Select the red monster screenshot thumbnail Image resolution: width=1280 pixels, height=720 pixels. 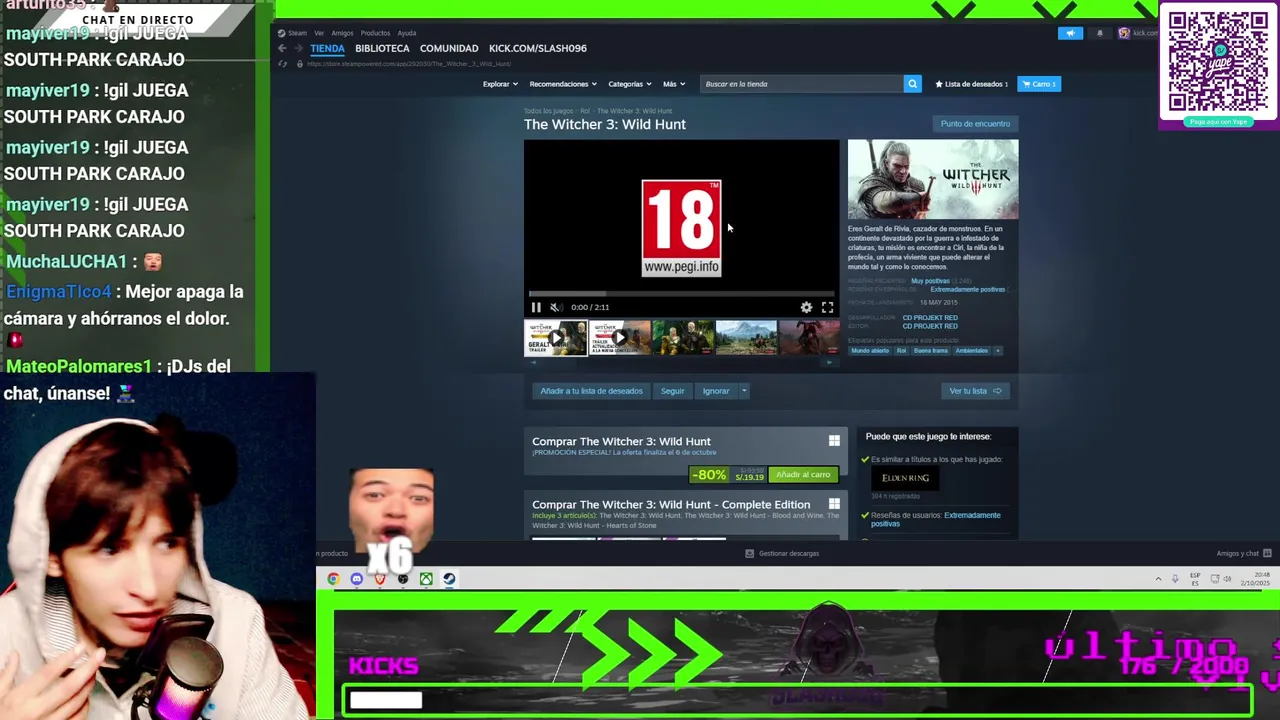click(810, 338)
